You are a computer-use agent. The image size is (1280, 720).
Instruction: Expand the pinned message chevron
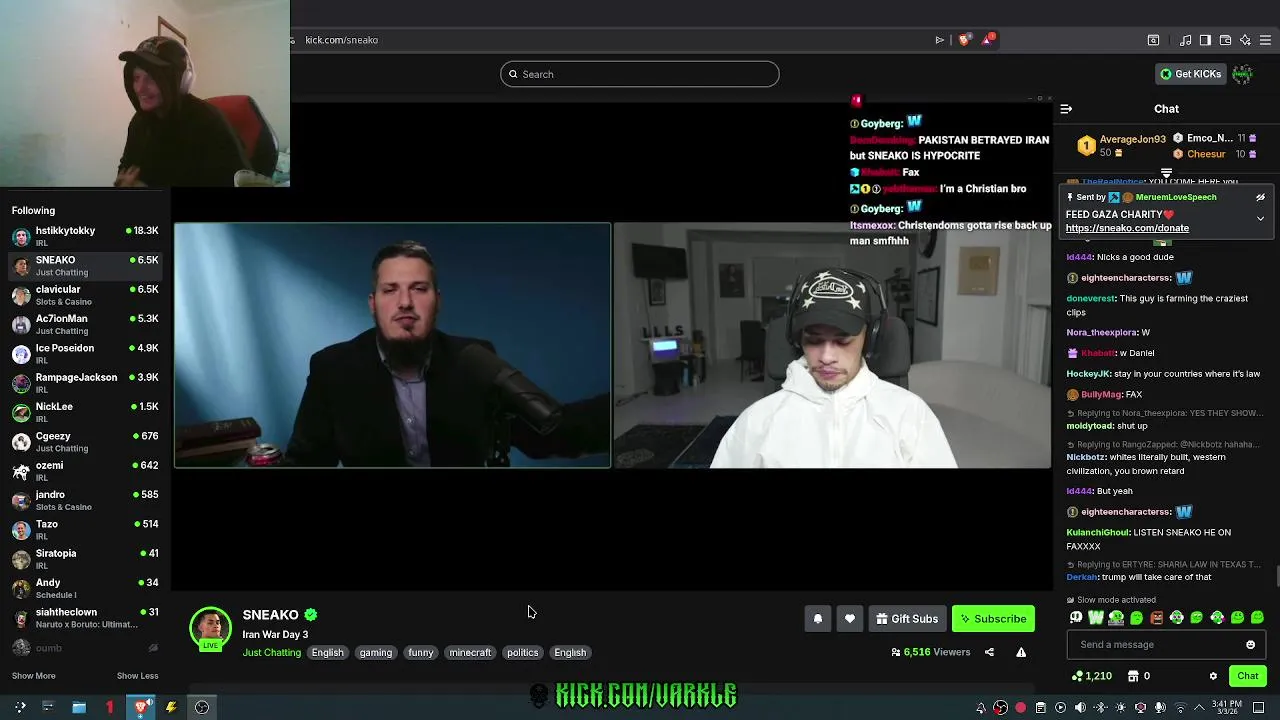(x=1261, y=218)
